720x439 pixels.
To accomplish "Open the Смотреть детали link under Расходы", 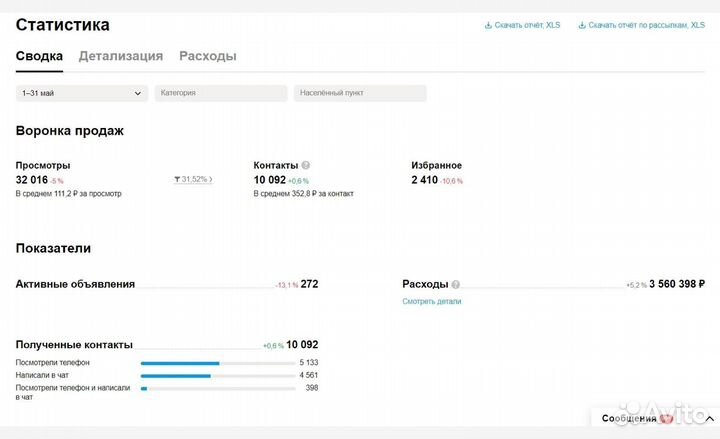I will (432, 301).
